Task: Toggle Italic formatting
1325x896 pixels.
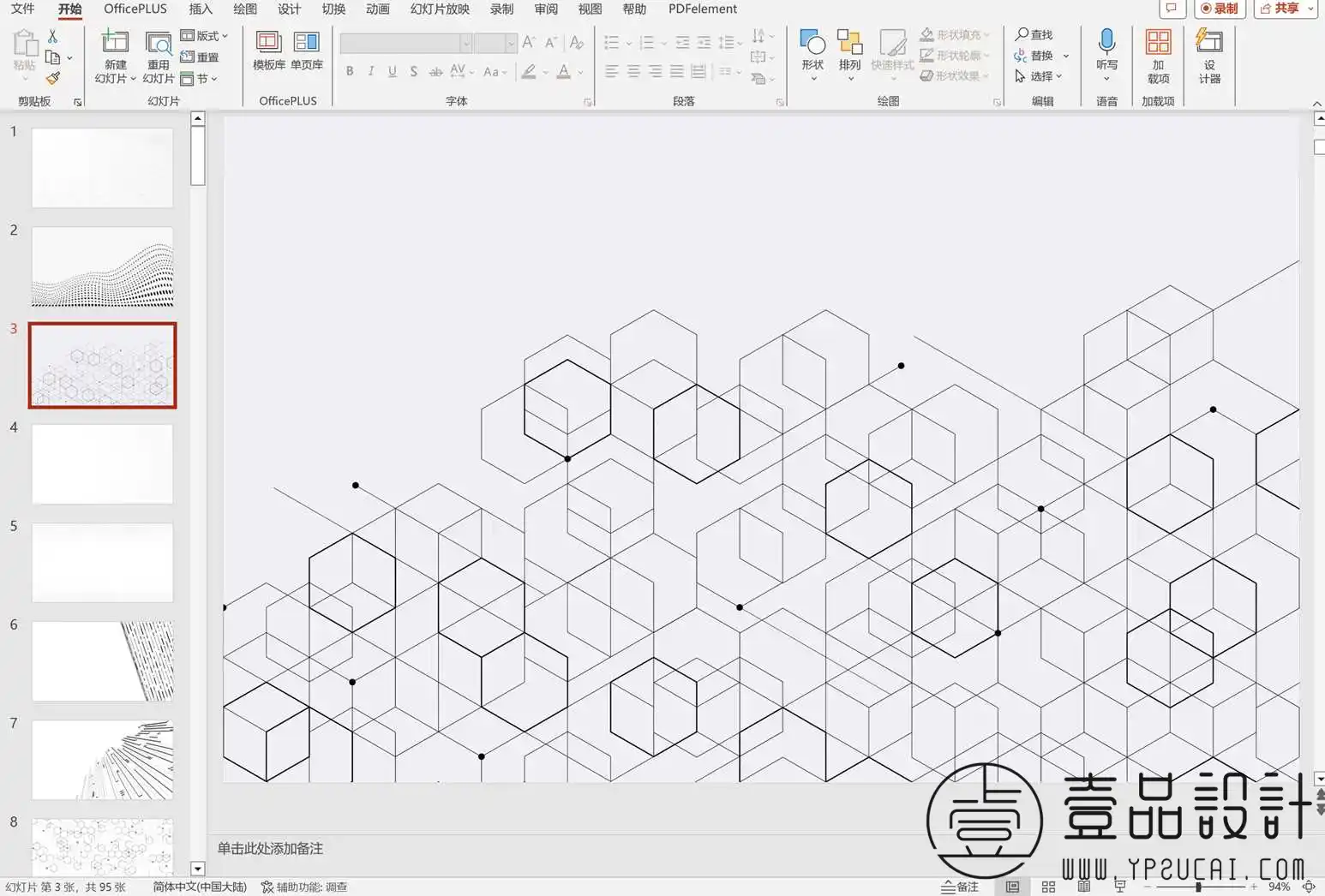Action: (370, 72)
